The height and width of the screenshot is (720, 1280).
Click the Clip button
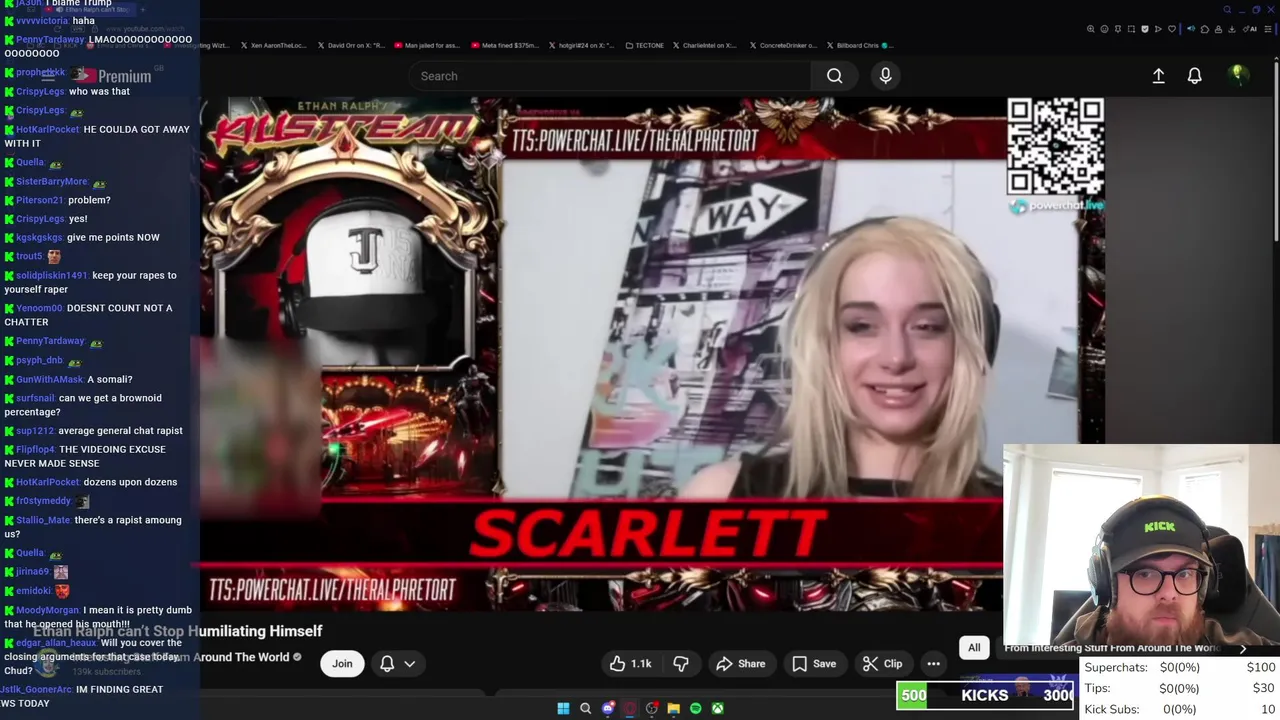(882, 663)
